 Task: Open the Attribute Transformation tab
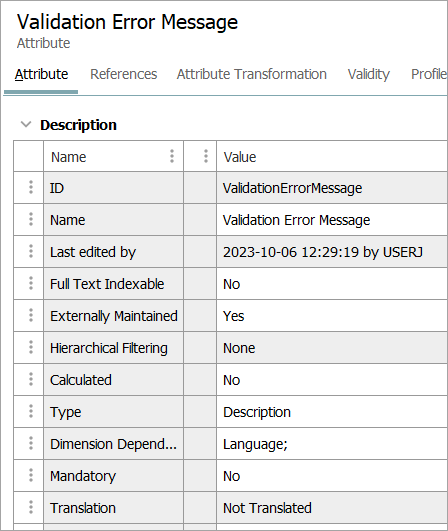pos(252,74)
